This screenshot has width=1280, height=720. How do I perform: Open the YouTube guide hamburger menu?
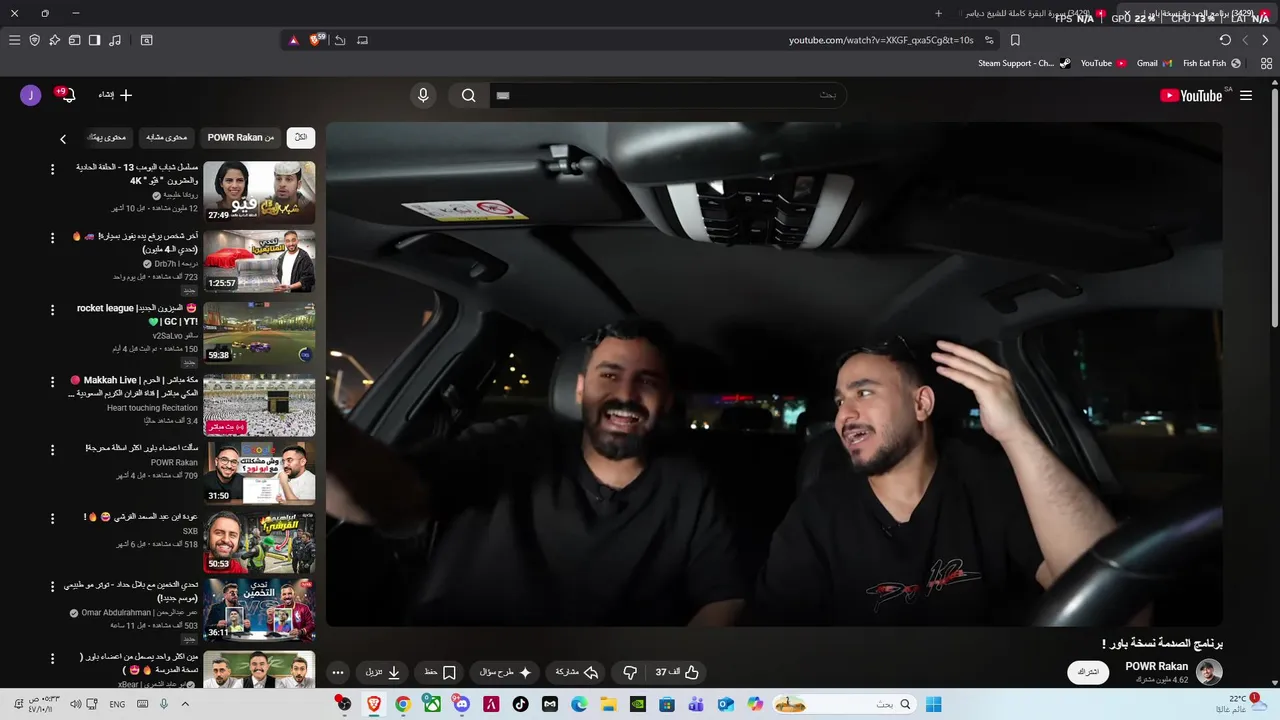[1246, 96]
